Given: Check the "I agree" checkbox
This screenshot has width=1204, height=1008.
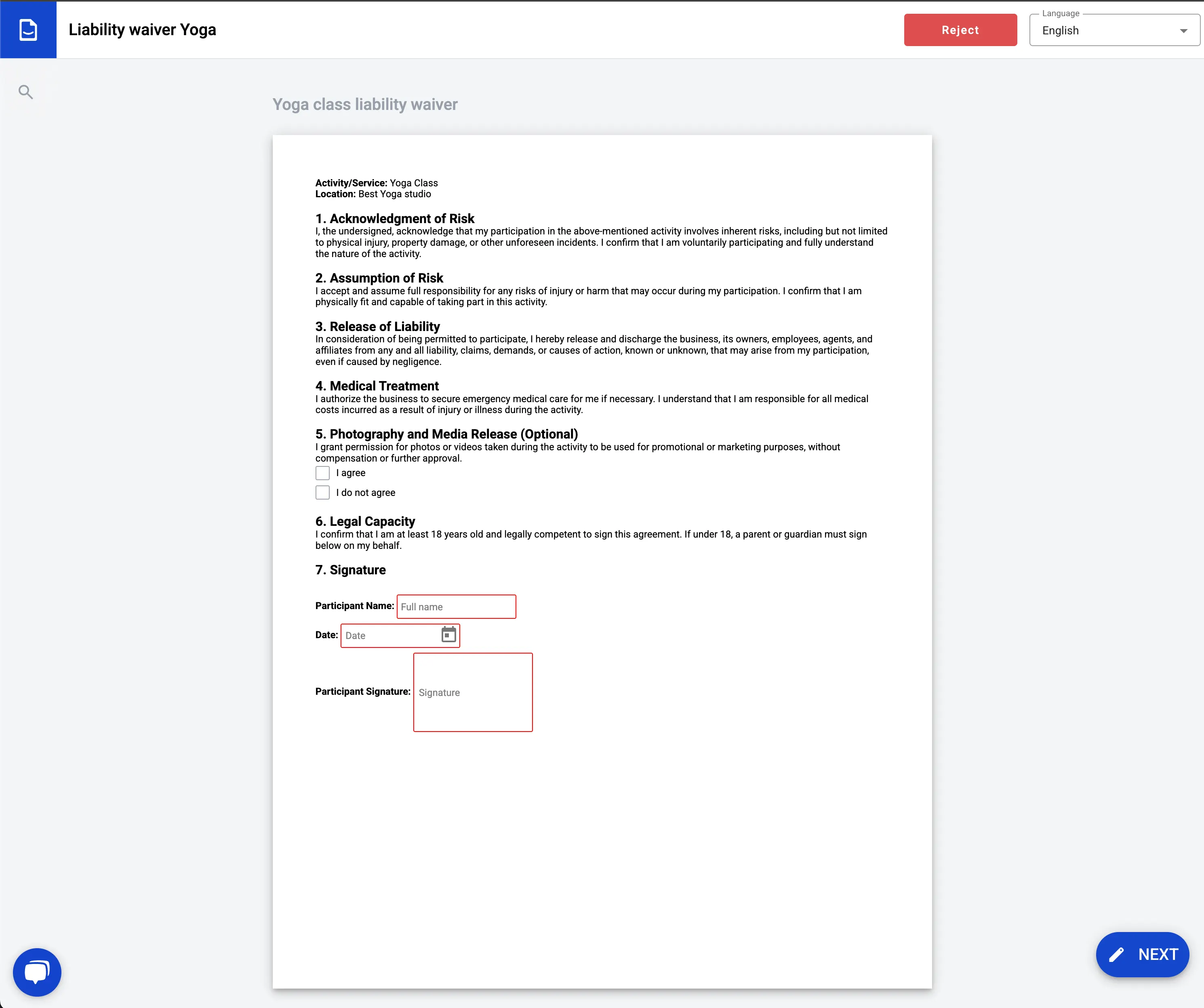Looking at the screenshot, I should [323, 473].
